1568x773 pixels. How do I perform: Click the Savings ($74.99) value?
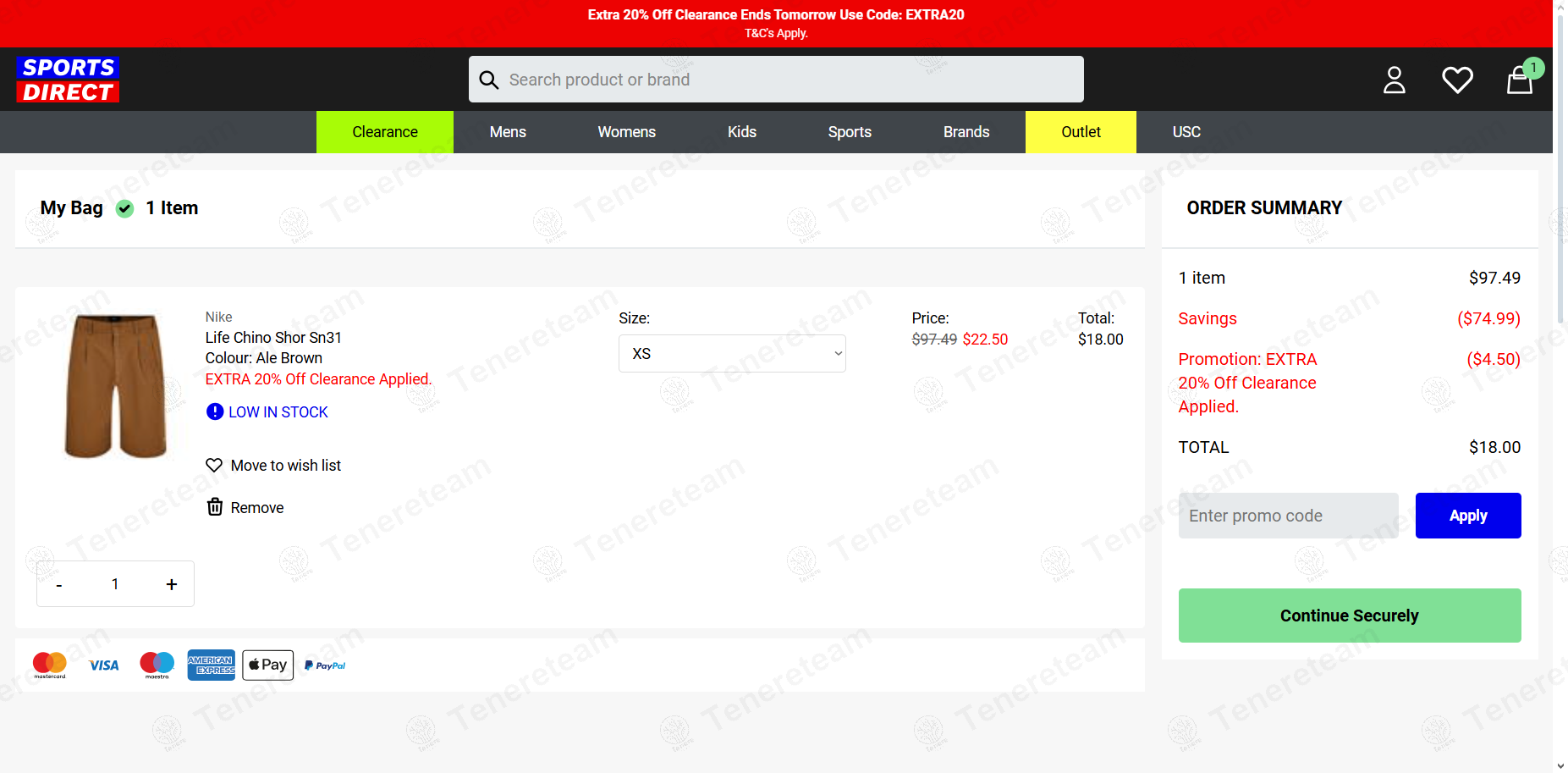pyautogui.click(x=1488, y=318)
